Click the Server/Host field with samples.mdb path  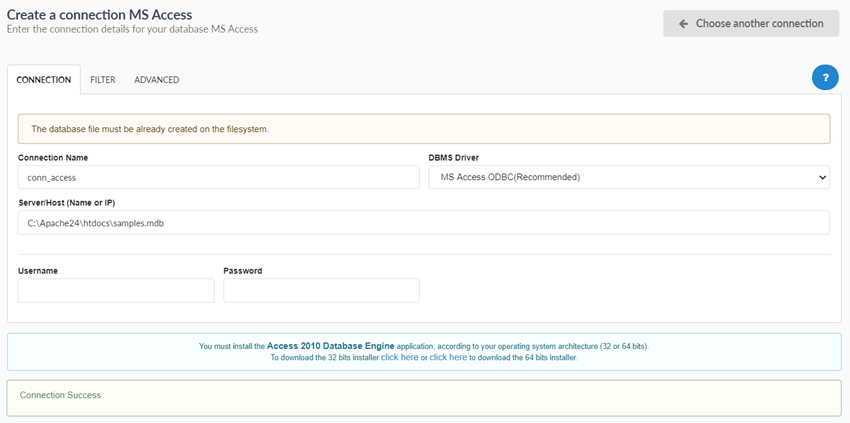pos(423,223)
